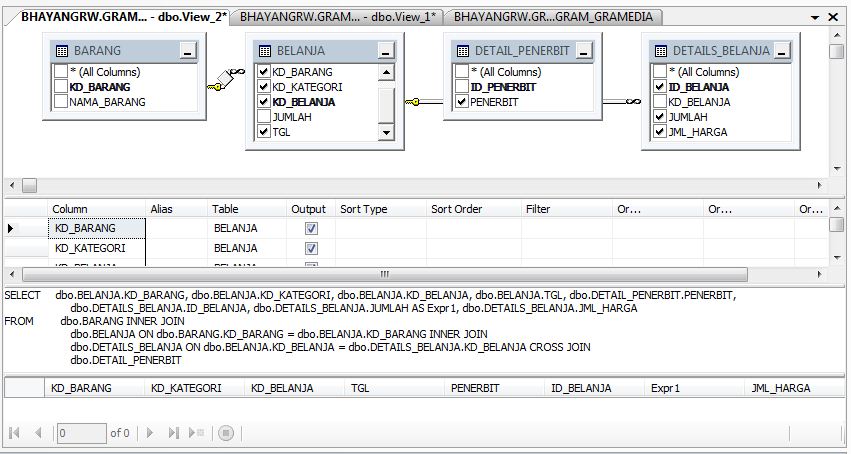Collapse the BARANG table box
Screen dimensions: 851x454
click(188, 52)
